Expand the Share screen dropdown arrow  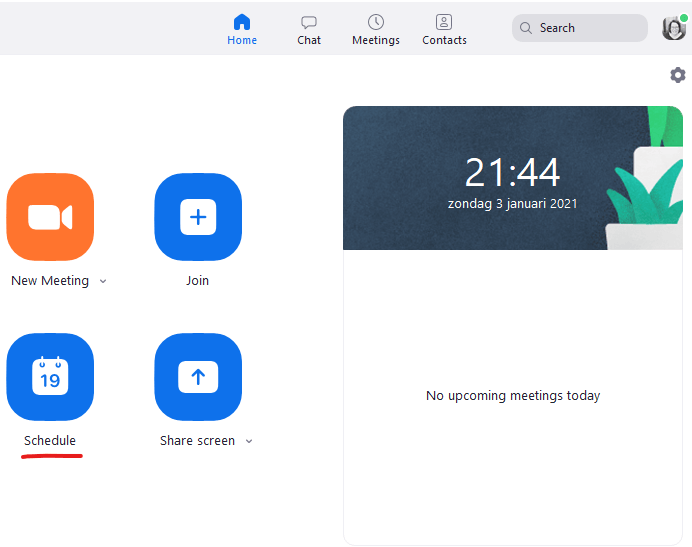(249, 442)
